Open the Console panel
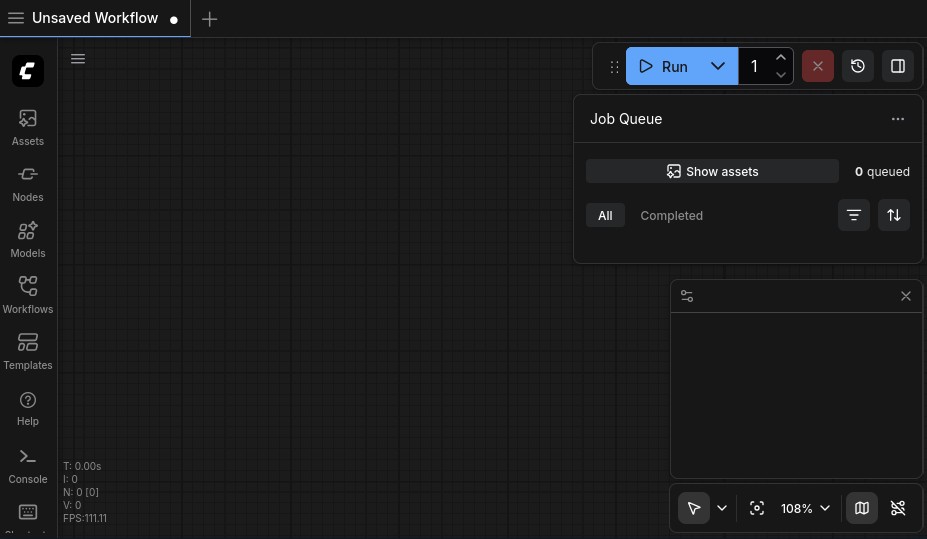The height and width of the screenshot is (539, 927). (x=28, y=465)
